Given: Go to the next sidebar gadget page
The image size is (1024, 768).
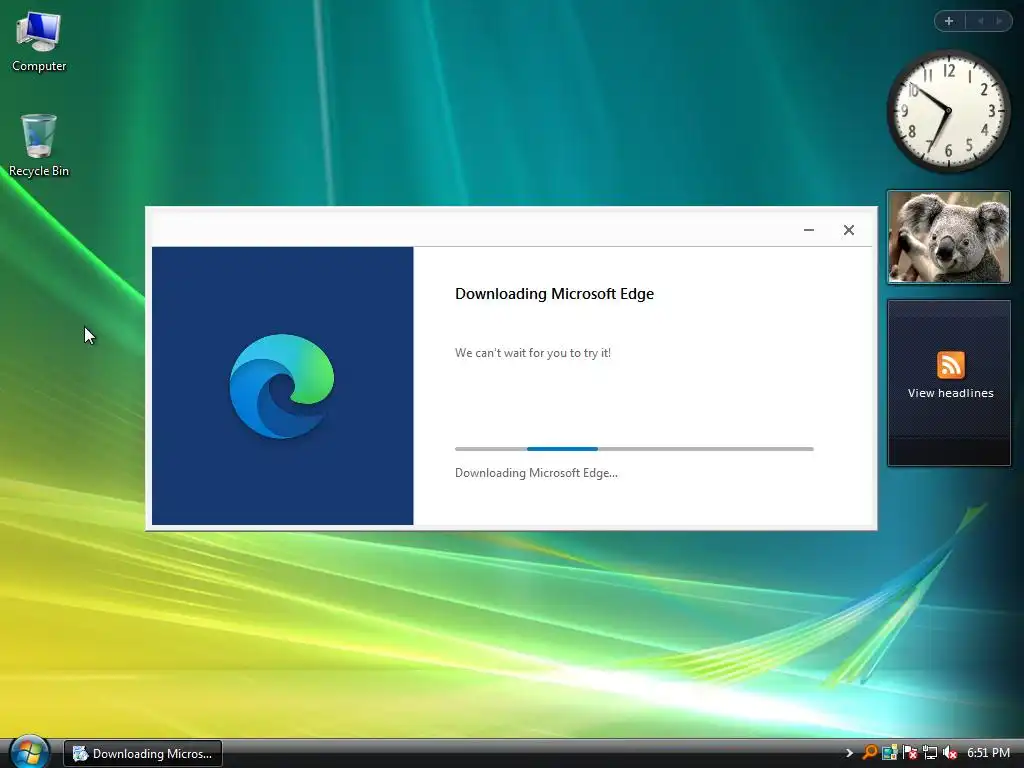Looking at the screenshot, I should [x=999, y=21].
